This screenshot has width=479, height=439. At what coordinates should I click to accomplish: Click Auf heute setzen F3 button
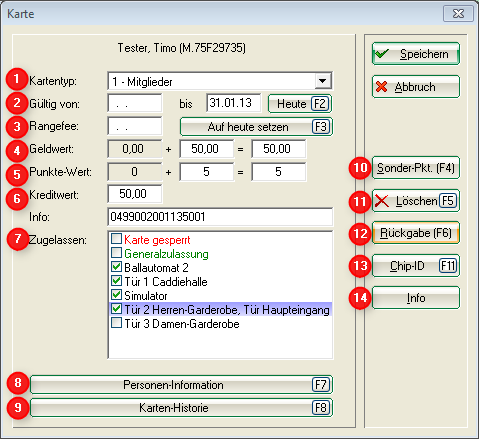256,127
